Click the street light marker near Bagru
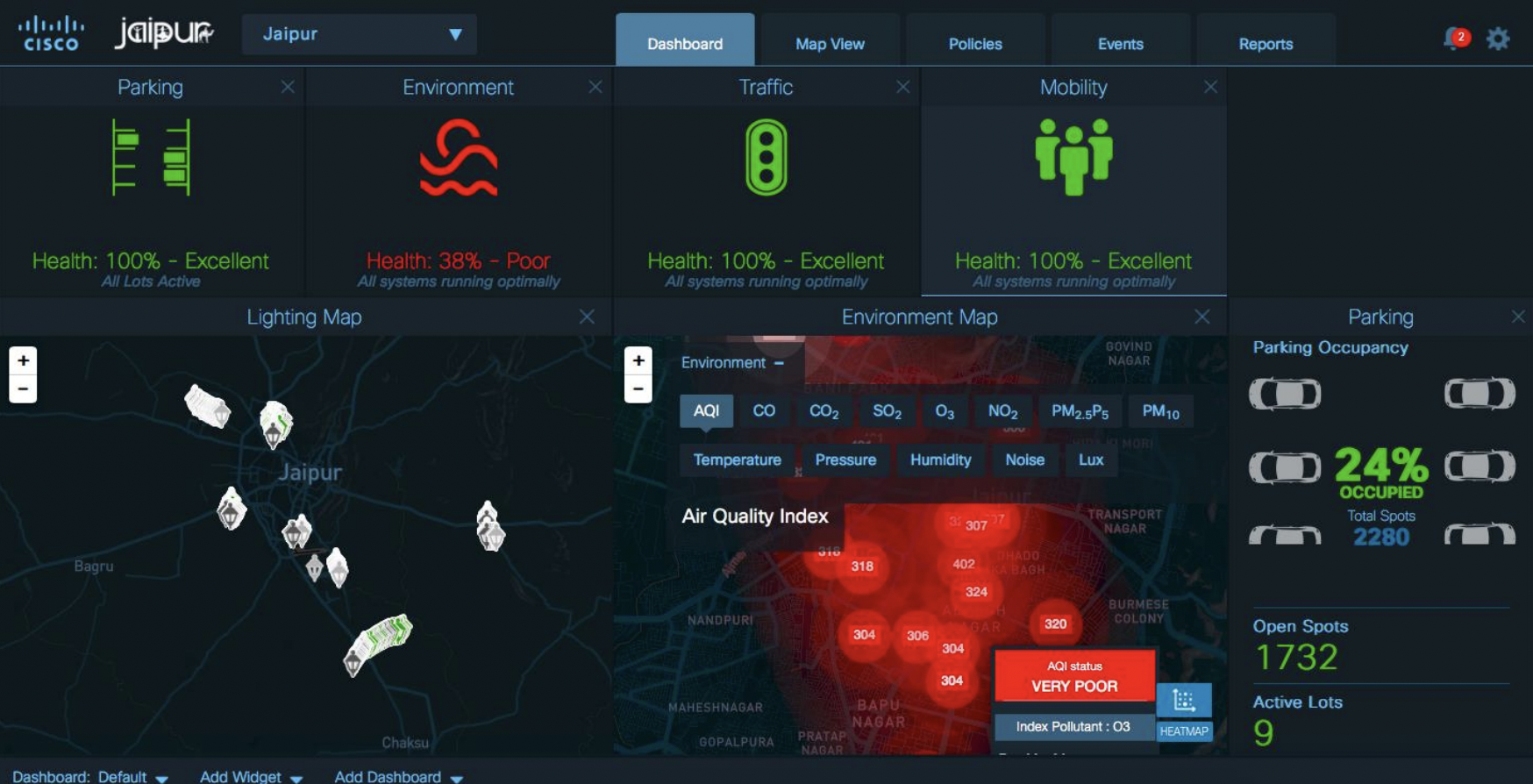This screenshot has height=784, width=1533. point(232,509)
